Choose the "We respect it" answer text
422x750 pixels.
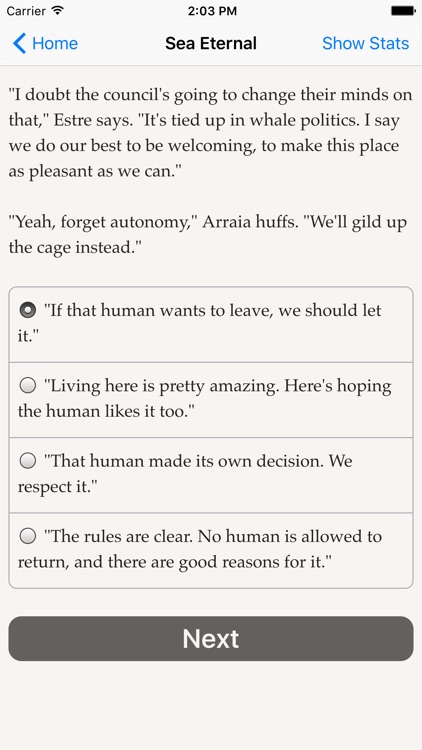pos(211,475)
